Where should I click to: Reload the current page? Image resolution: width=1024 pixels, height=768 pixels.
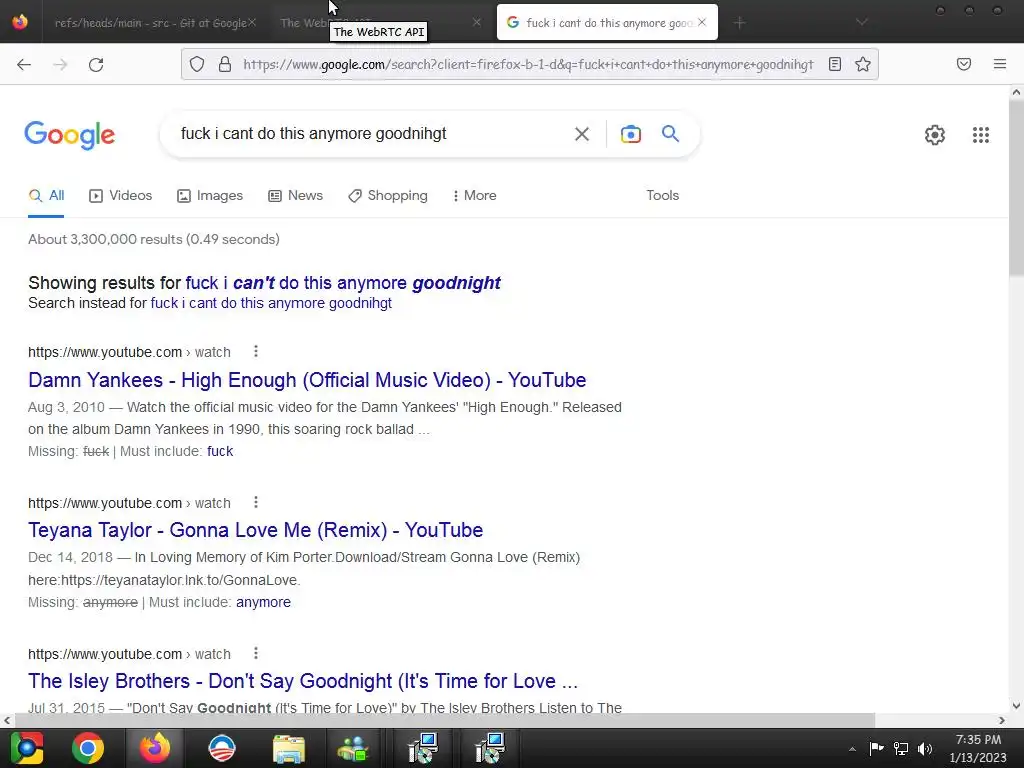(x=96, y=64)
